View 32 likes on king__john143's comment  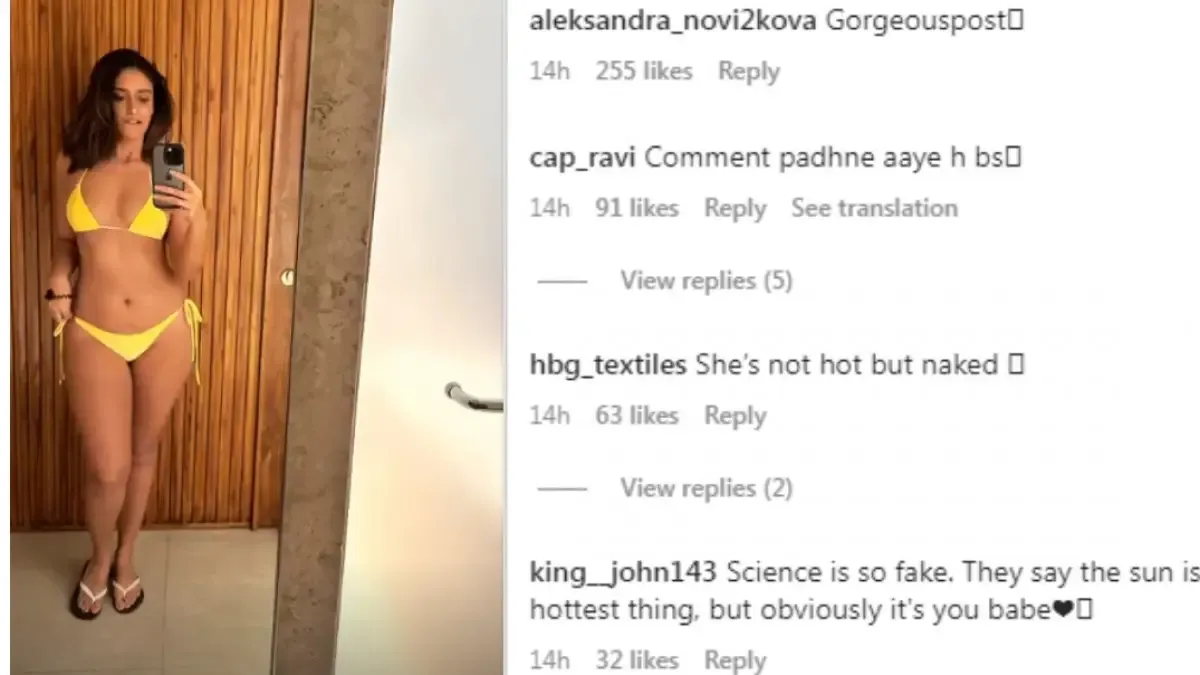pyautogui.click(x=637, y=660)
